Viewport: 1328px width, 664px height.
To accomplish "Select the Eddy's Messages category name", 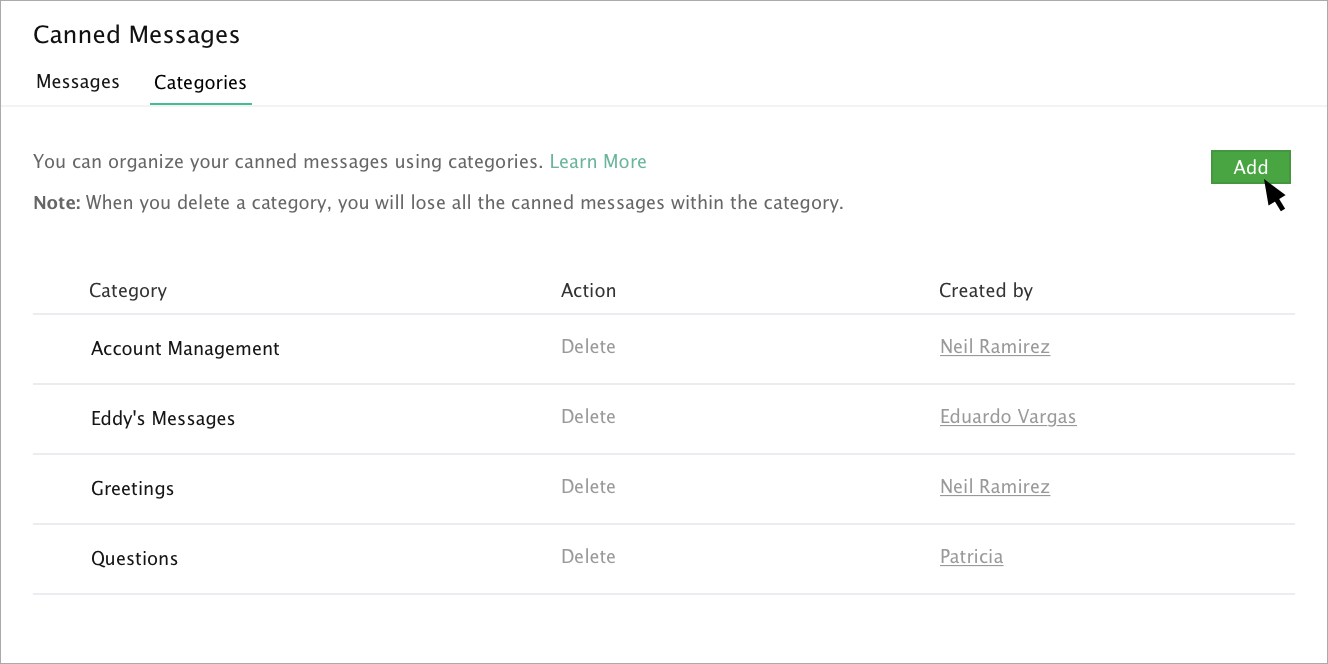I will [x=163, y=419].
